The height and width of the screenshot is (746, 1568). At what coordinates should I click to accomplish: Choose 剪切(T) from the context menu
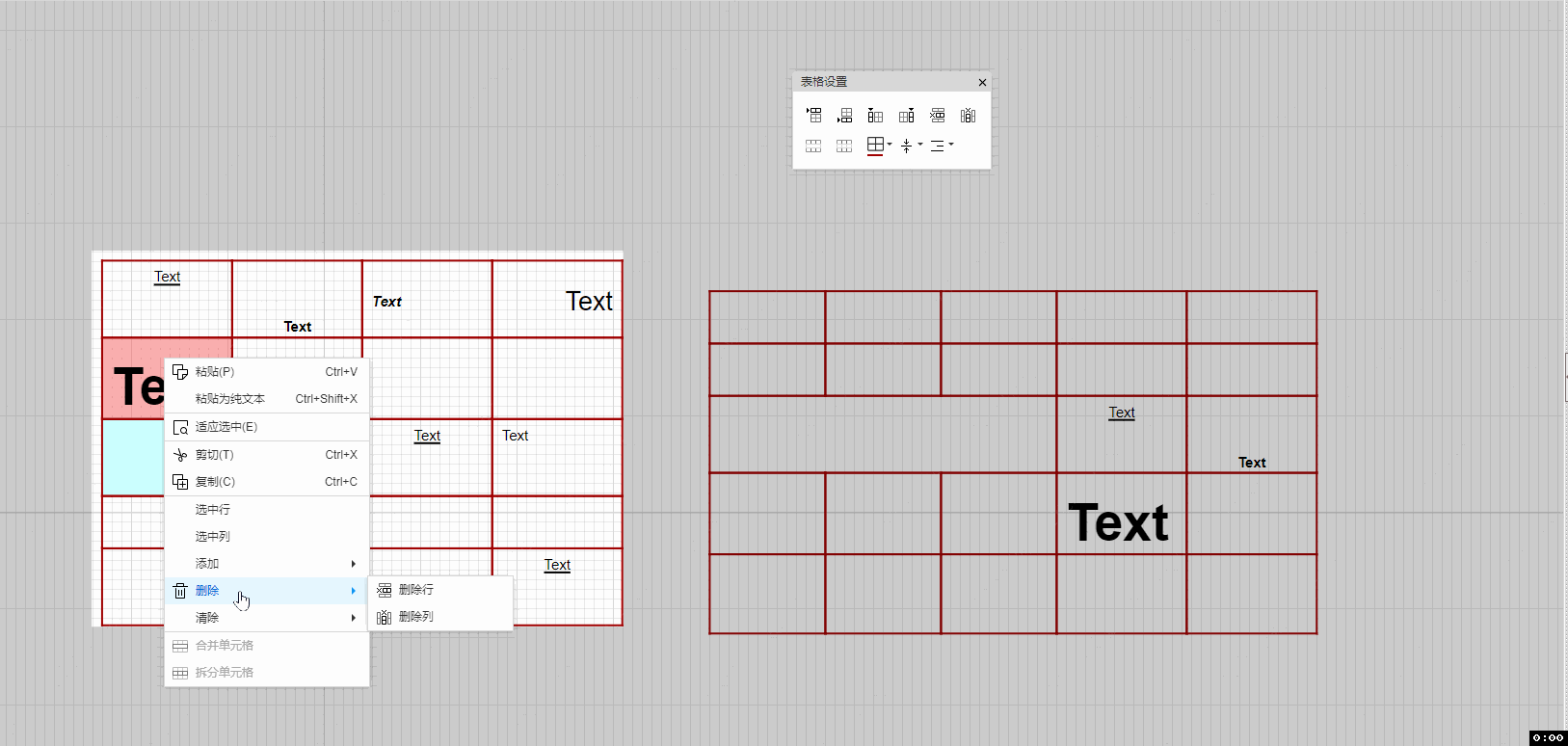pos(267,455)
